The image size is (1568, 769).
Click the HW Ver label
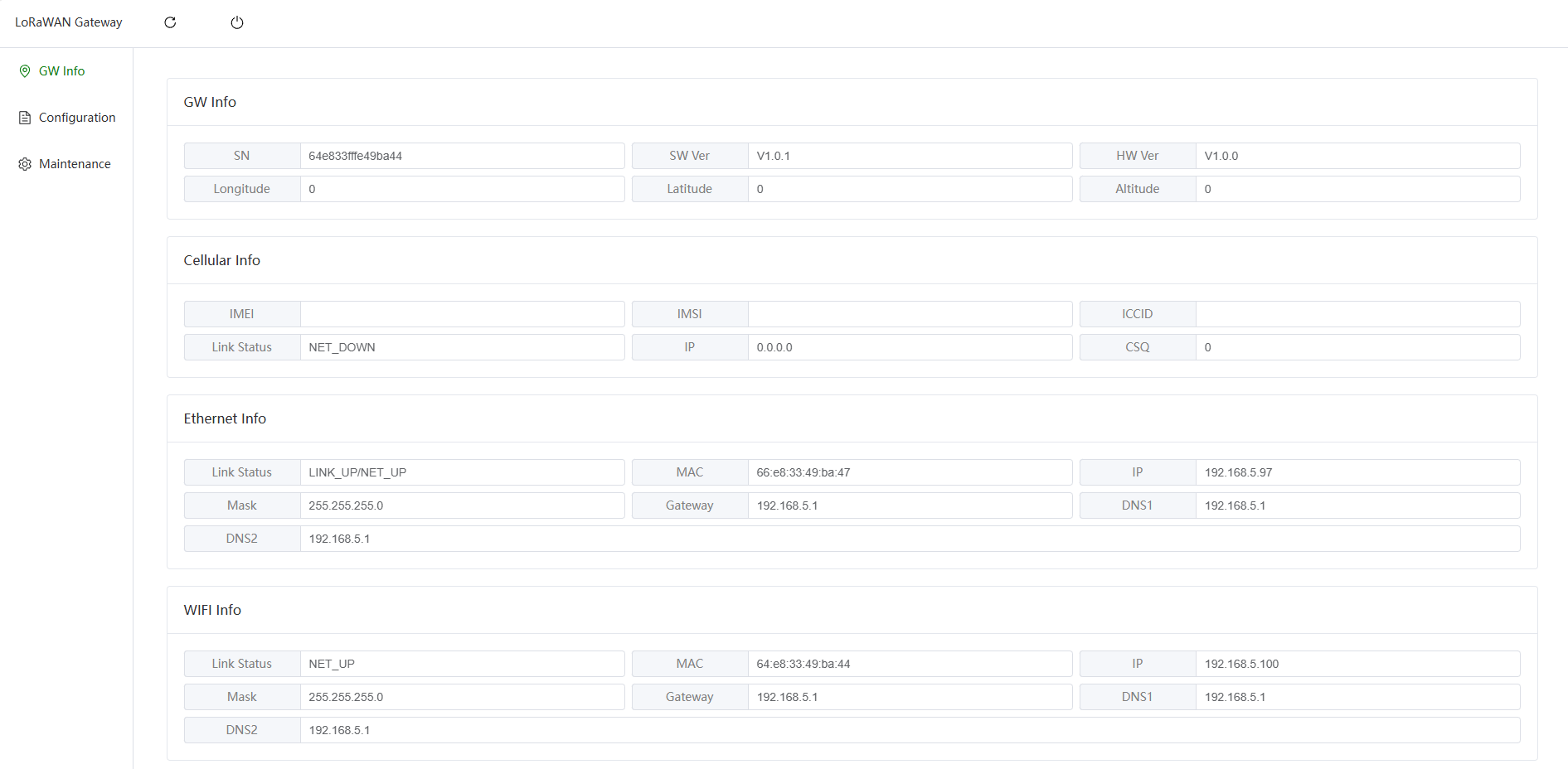pos(1138,156)
